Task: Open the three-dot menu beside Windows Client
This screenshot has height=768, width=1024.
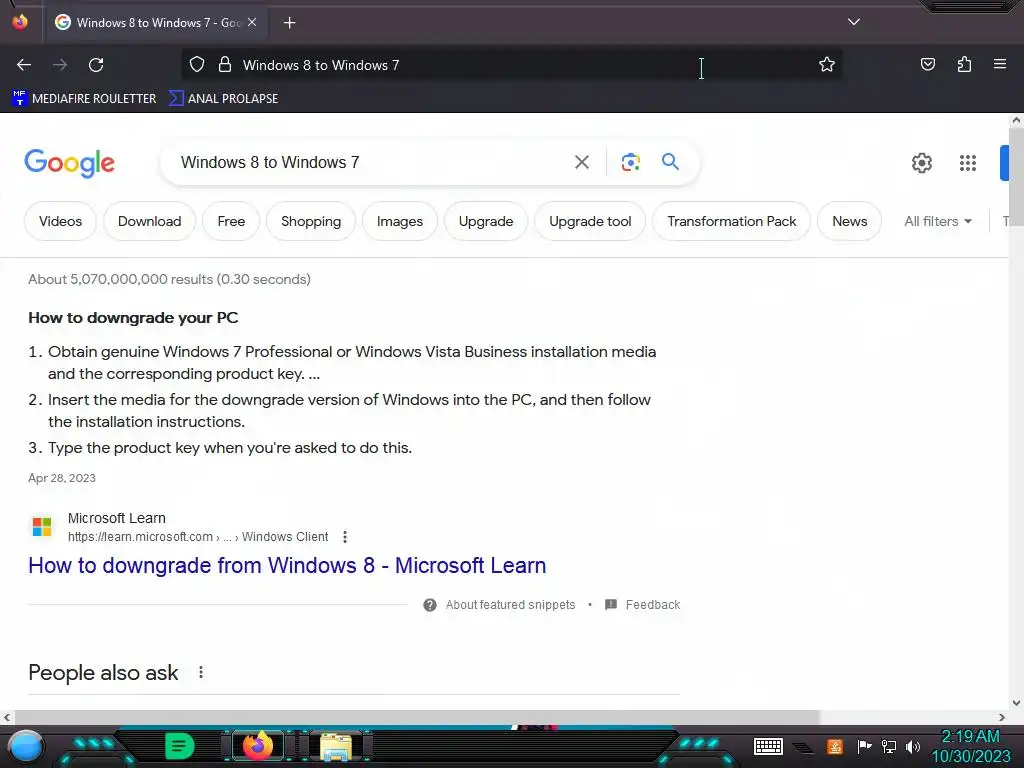Action: click(x=345, y=537)
